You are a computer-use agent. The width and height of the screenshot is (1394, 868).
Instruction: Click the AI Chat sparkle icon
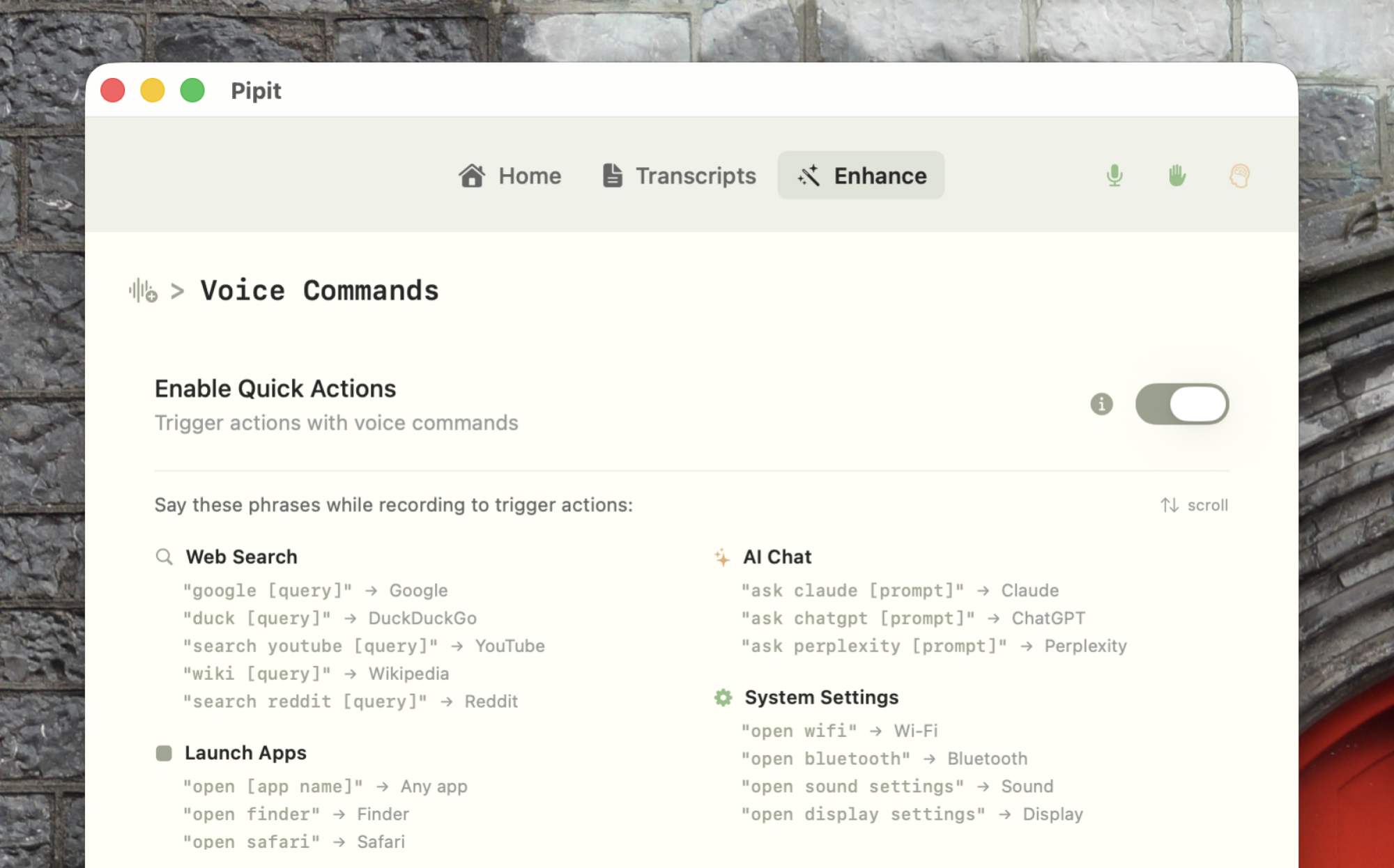[722, 557]
